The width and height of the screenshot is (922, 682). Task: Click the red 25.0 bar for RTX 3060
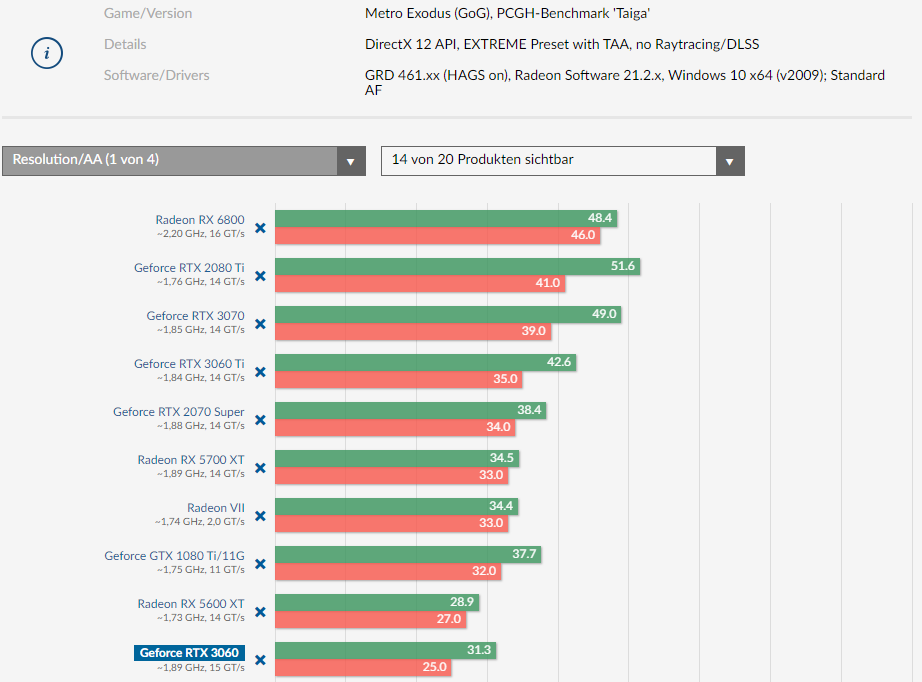point(363,667)
